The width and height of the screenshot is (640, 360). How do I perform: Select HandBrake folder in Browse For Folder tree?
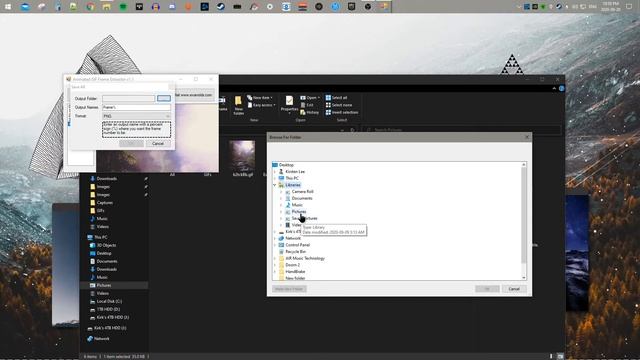point(295,271)
